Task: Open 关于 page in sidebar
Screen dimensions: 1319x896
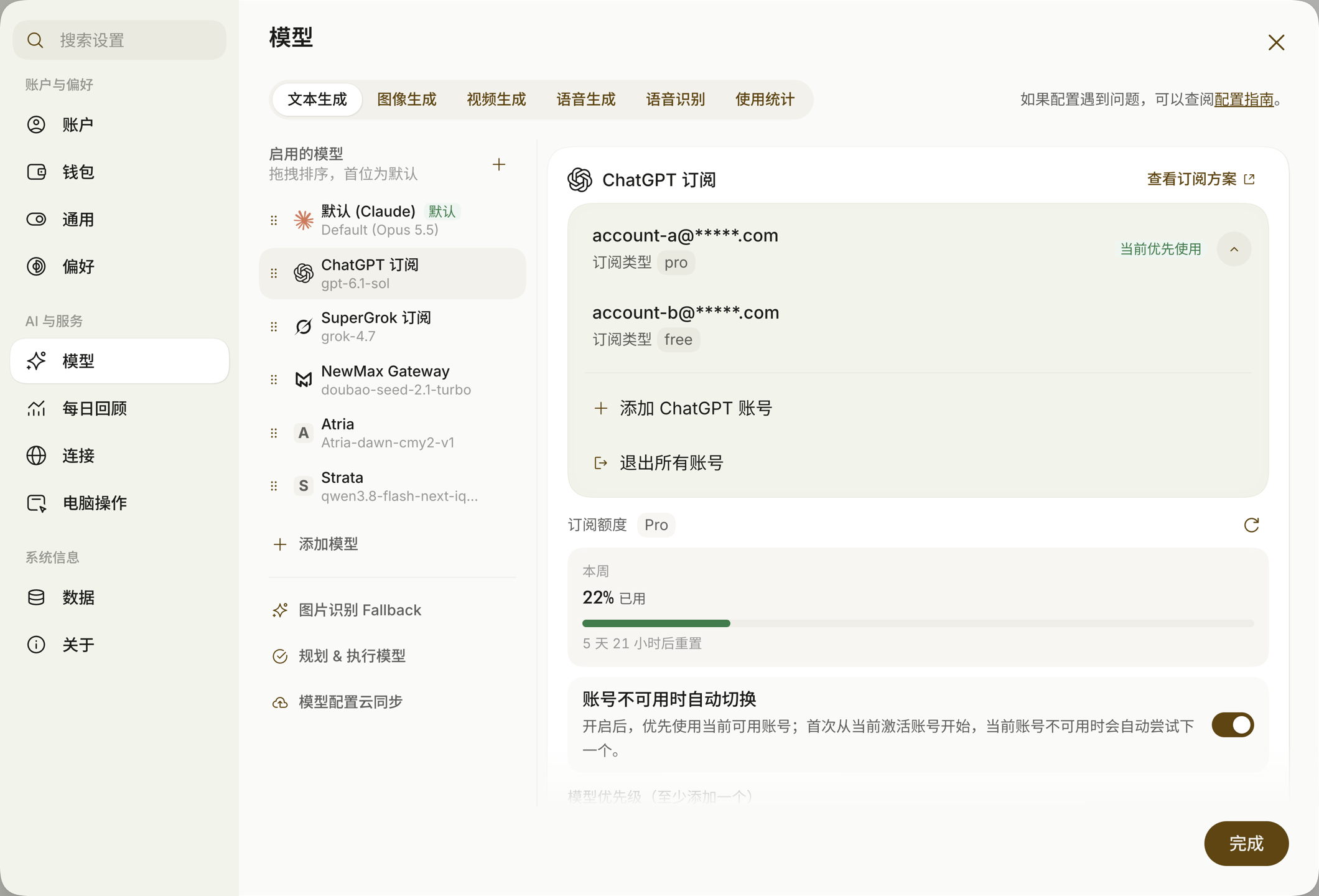Action: tap(119, 645)
